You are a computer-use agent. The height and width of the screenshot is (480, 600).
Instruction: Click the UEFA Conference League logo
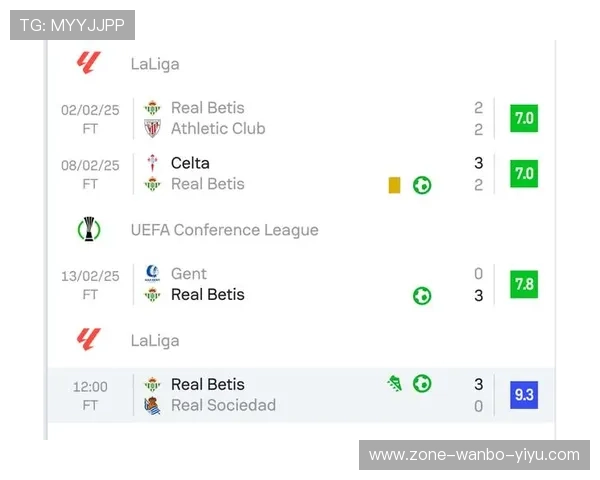(x=89, y=230)
